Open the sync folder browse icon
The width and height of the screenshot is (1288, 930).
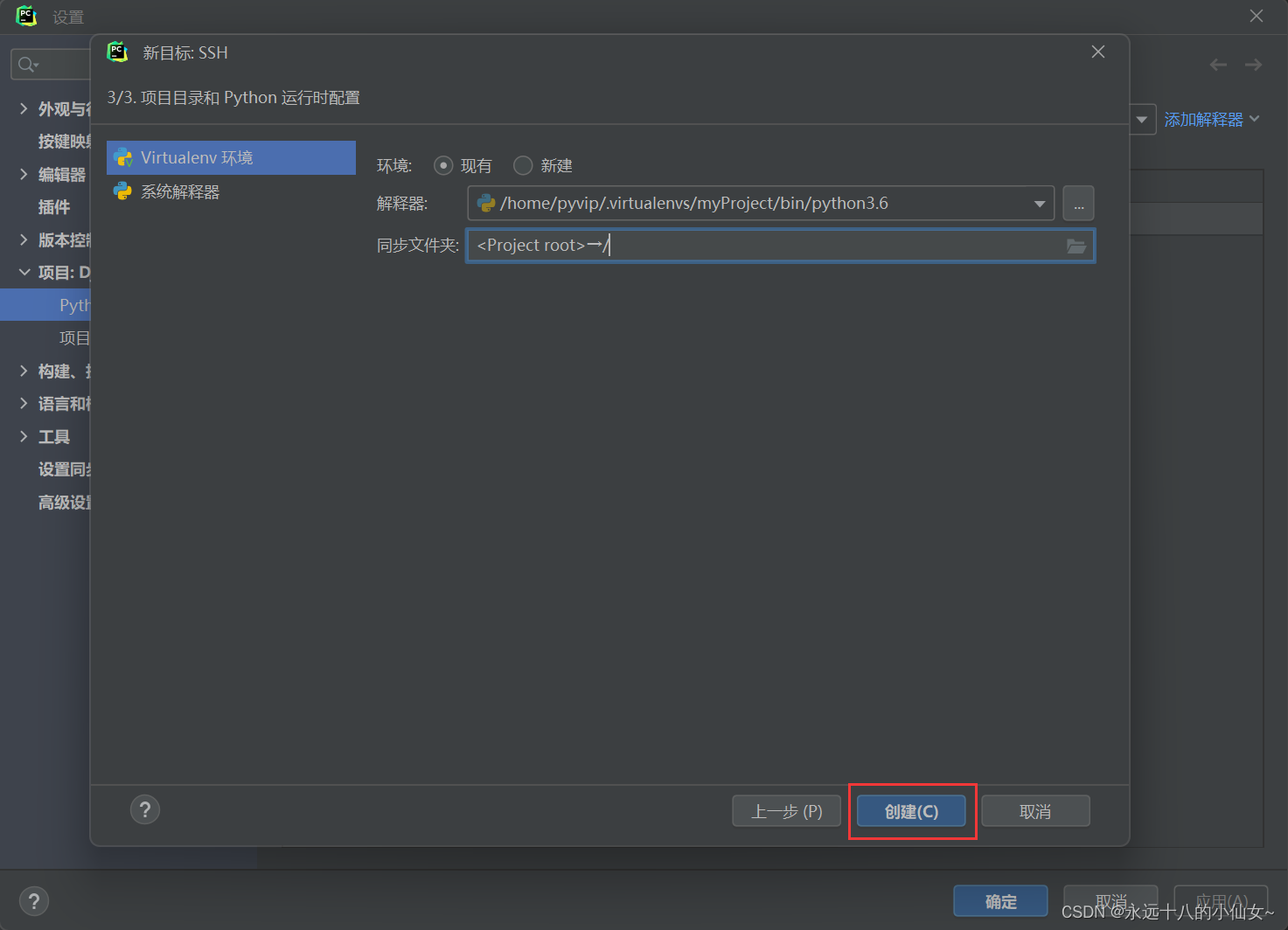click(x=1076, y=246)
